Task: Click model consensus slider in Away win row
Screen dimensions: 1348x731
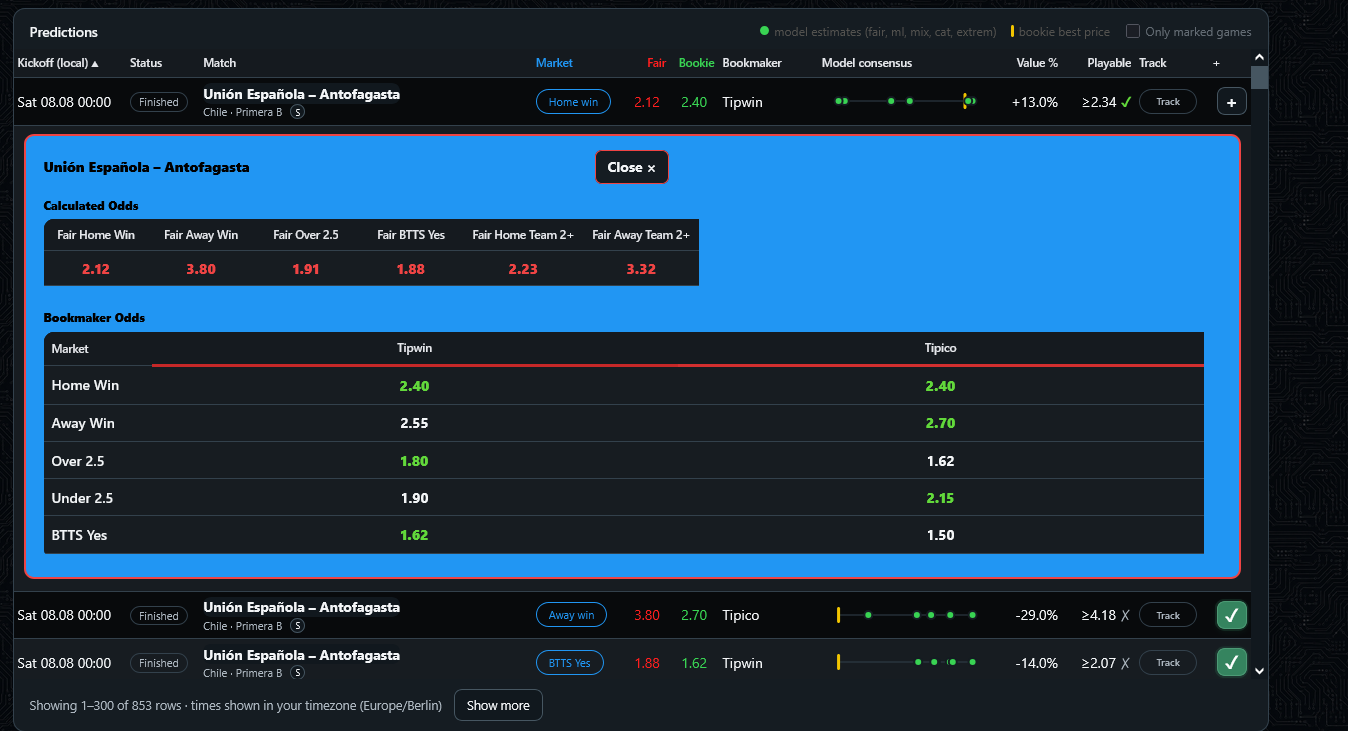Action: tap(905, 615)
